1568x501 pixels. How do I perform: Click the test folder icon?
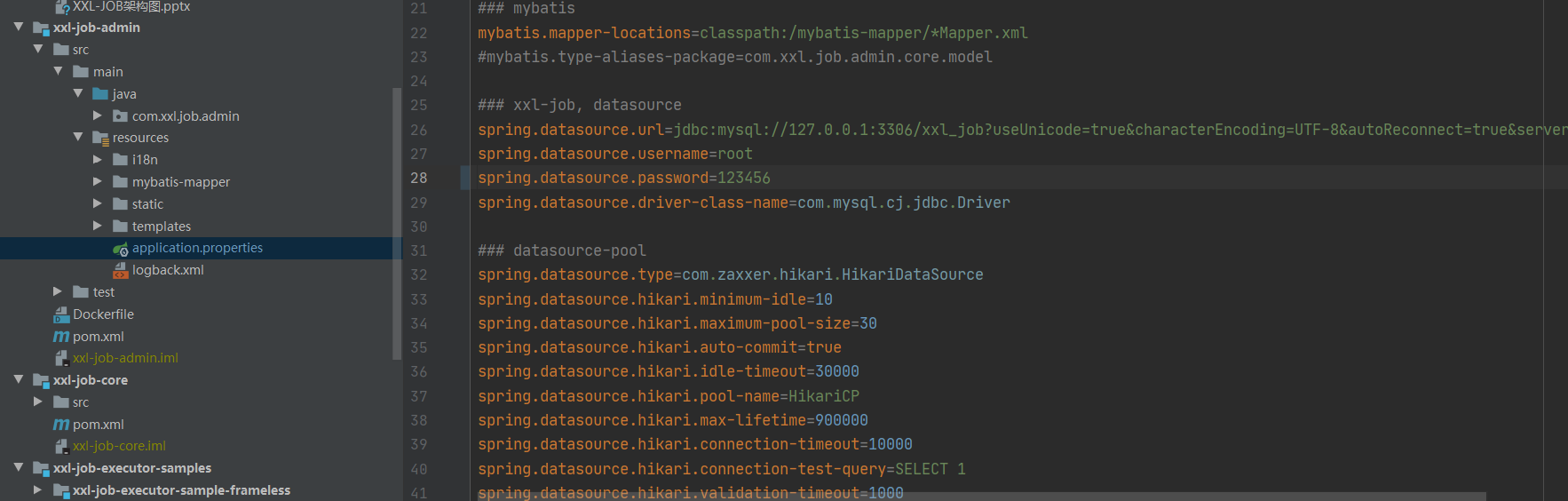(81, 291)
